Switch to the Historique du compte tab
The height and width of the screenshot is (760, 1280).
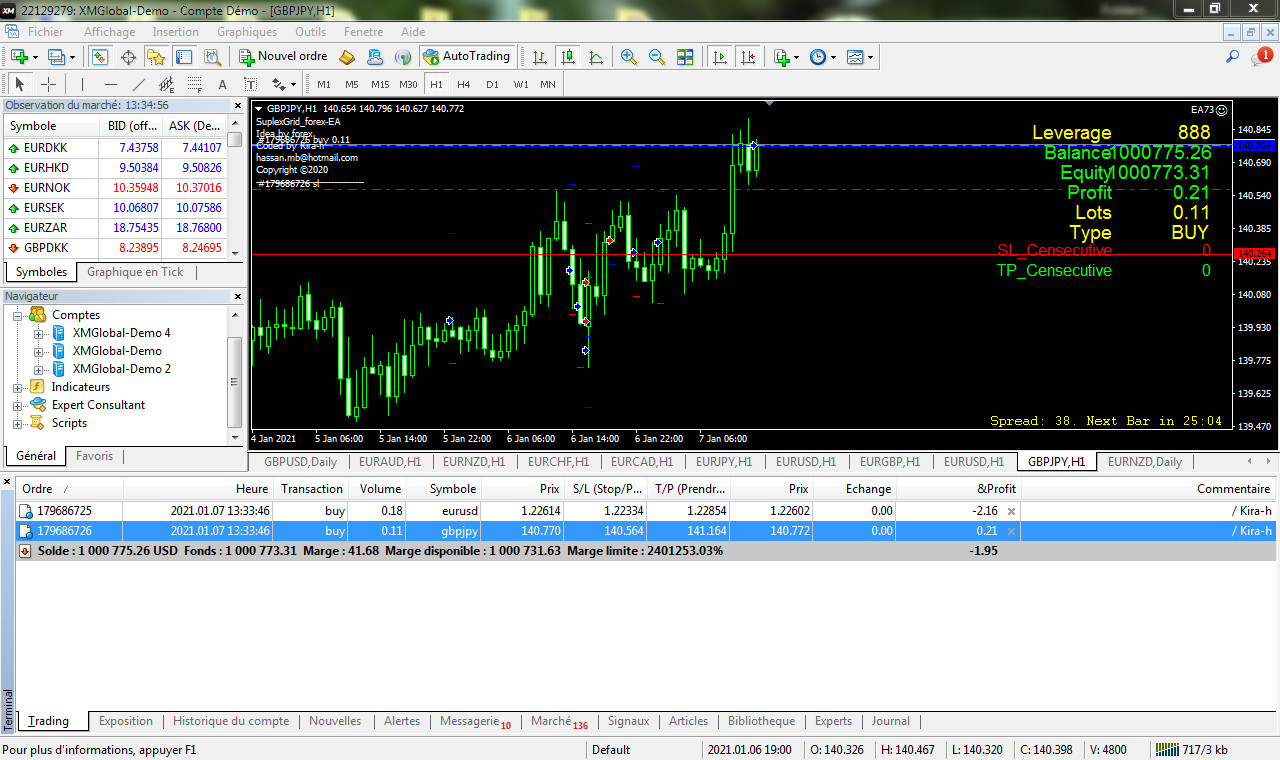tap(231, 721)
